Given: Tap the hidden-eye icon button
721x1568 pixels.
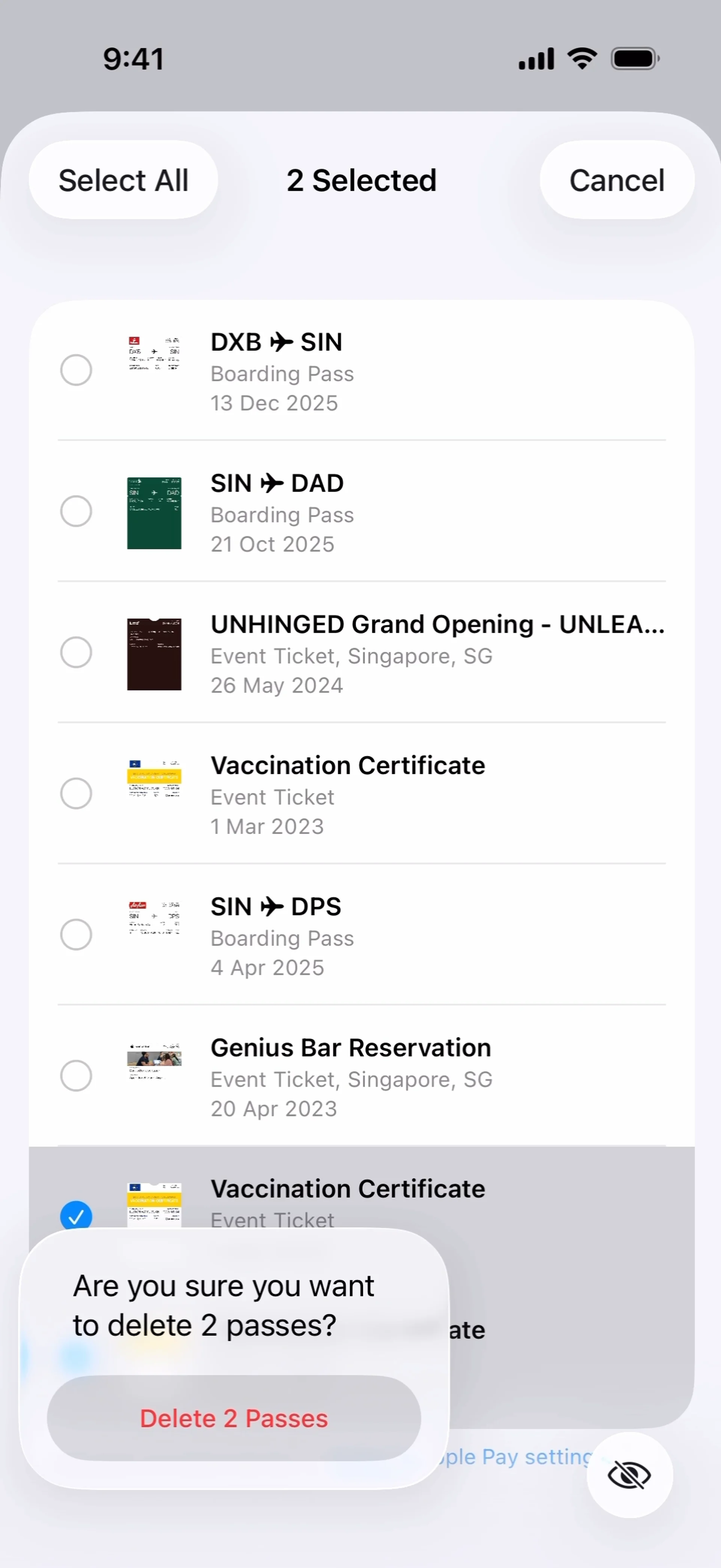Looking at the screenshot, I should click(x=629, y=1474).
